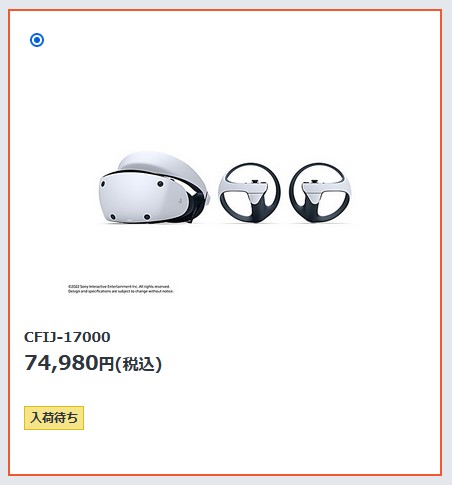Click the 74,980 price figure

(61, 363)
